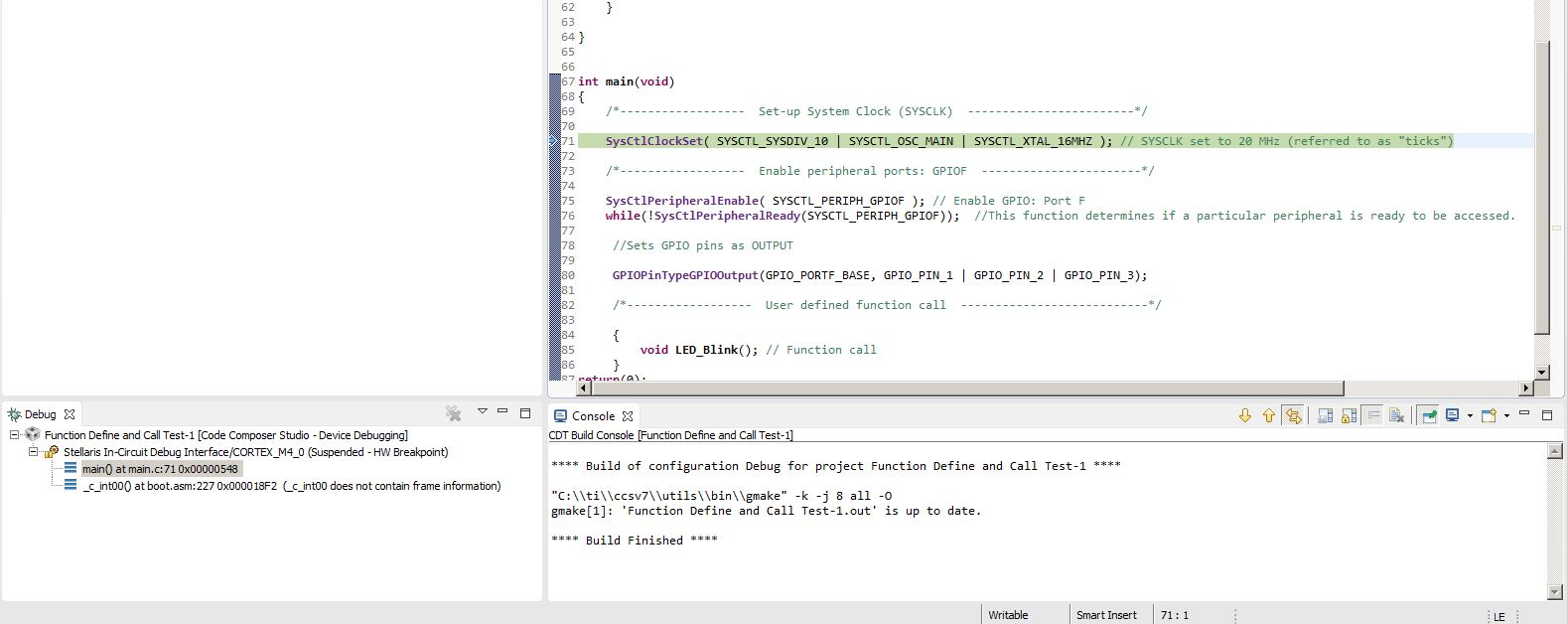The image size is (1568, 624).
Task: Show the previous console error (up arrow)
Action: pos(1269,415)
